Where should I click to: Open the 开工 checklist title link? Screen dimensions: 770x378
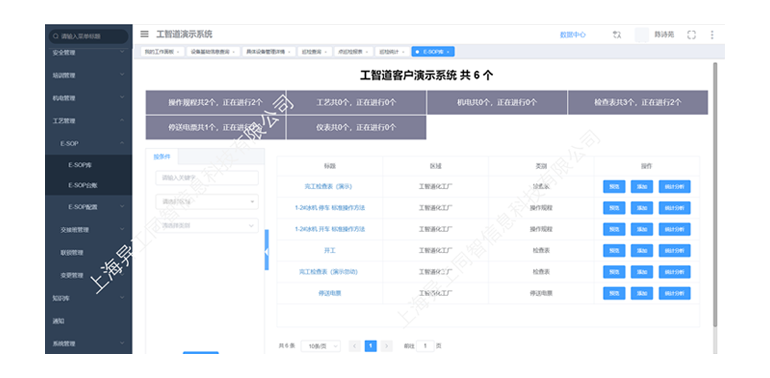coord(329,250)
